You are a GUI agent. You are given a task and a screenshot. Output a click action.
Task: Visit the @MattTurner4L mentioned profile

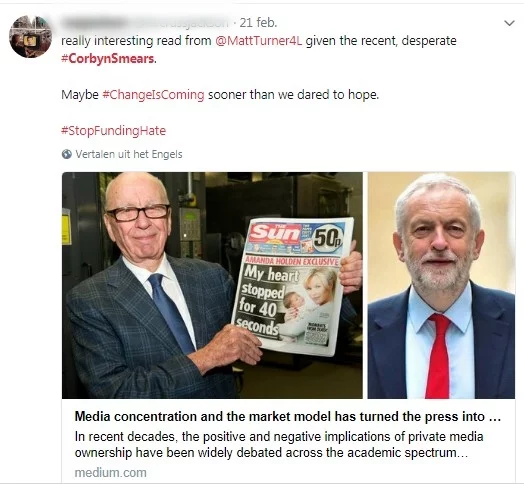coord(259,41)
